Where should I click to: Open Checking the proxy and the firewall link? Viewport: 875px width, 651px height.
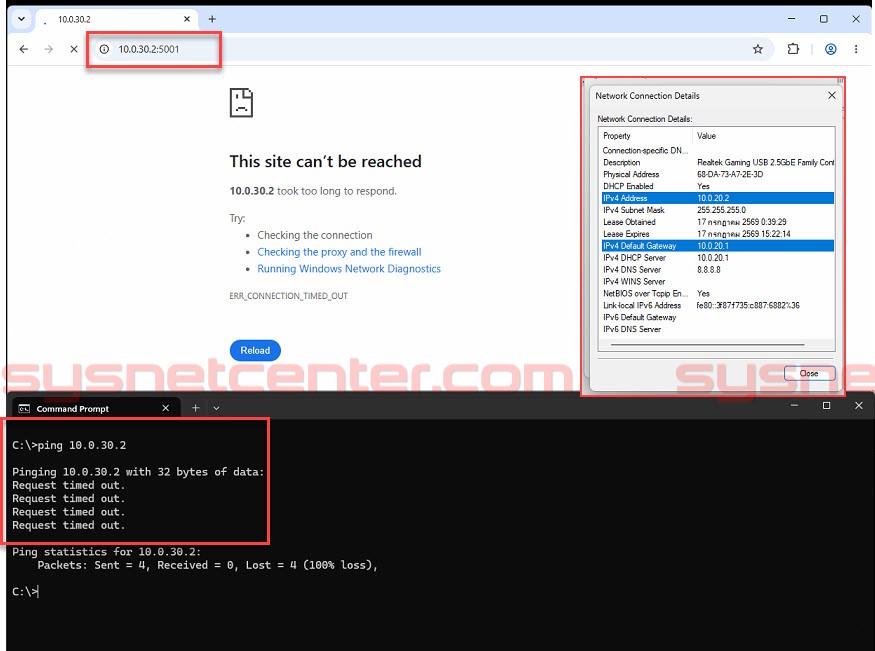coord(339,252)
